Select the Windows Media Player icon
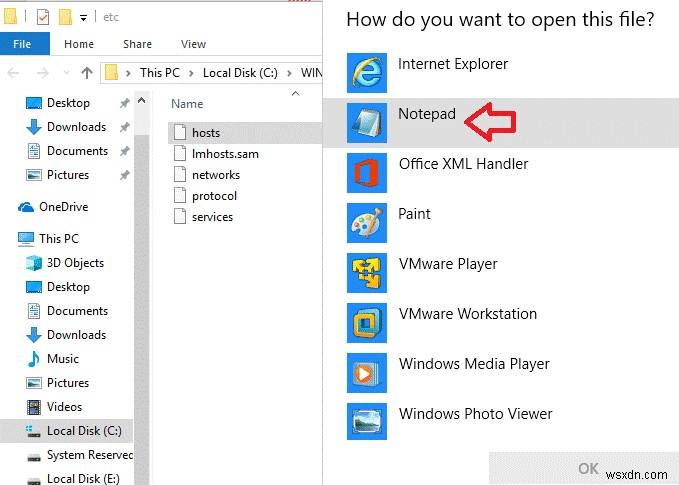The image size is (679, 485). (367, 373)
